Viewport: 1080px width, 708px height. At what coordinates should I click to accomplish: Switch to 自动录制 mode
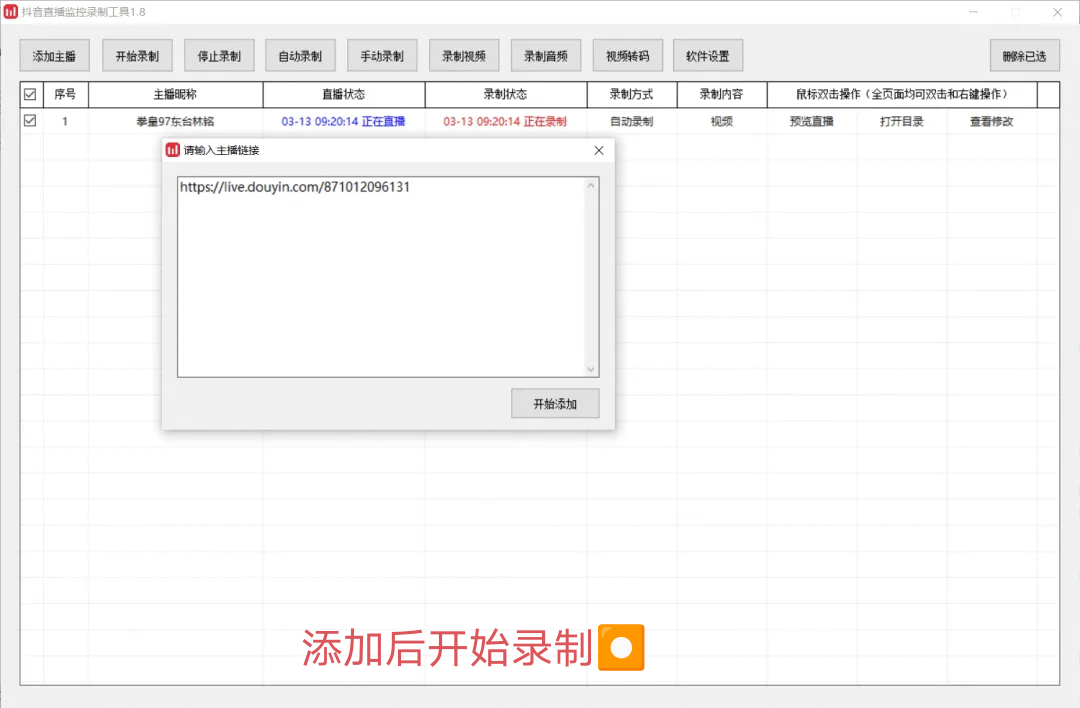(x=300, y=56)
